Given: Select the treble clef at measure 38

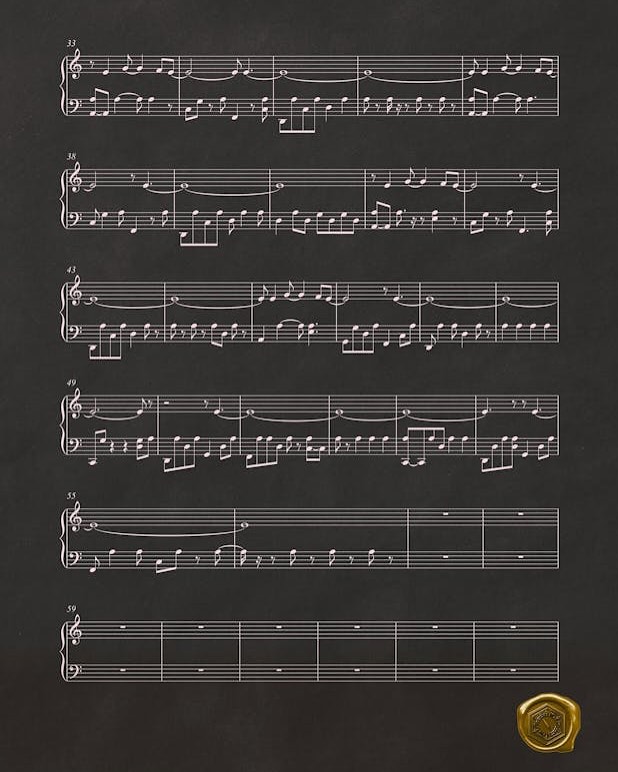Looking at the screenshot, I should (77, 179).
